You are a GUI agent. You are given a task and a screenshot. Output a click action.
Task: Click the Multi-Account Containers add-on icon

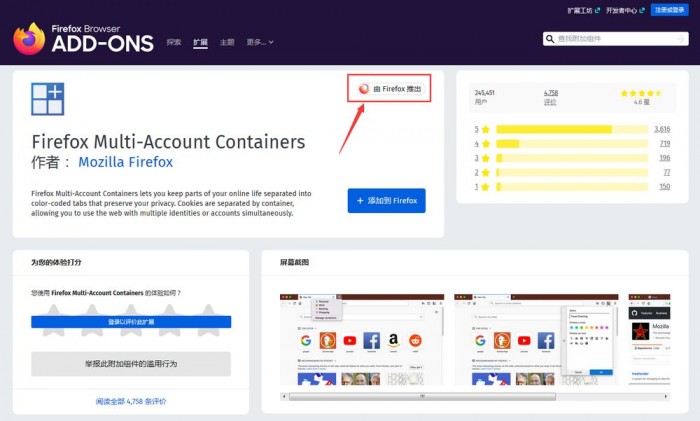click(48, 99)
